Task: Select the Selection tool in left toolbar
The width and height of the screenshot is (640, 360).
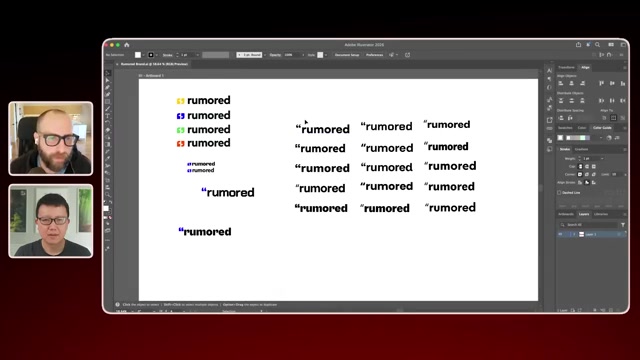Action: [x=108, y=73]
